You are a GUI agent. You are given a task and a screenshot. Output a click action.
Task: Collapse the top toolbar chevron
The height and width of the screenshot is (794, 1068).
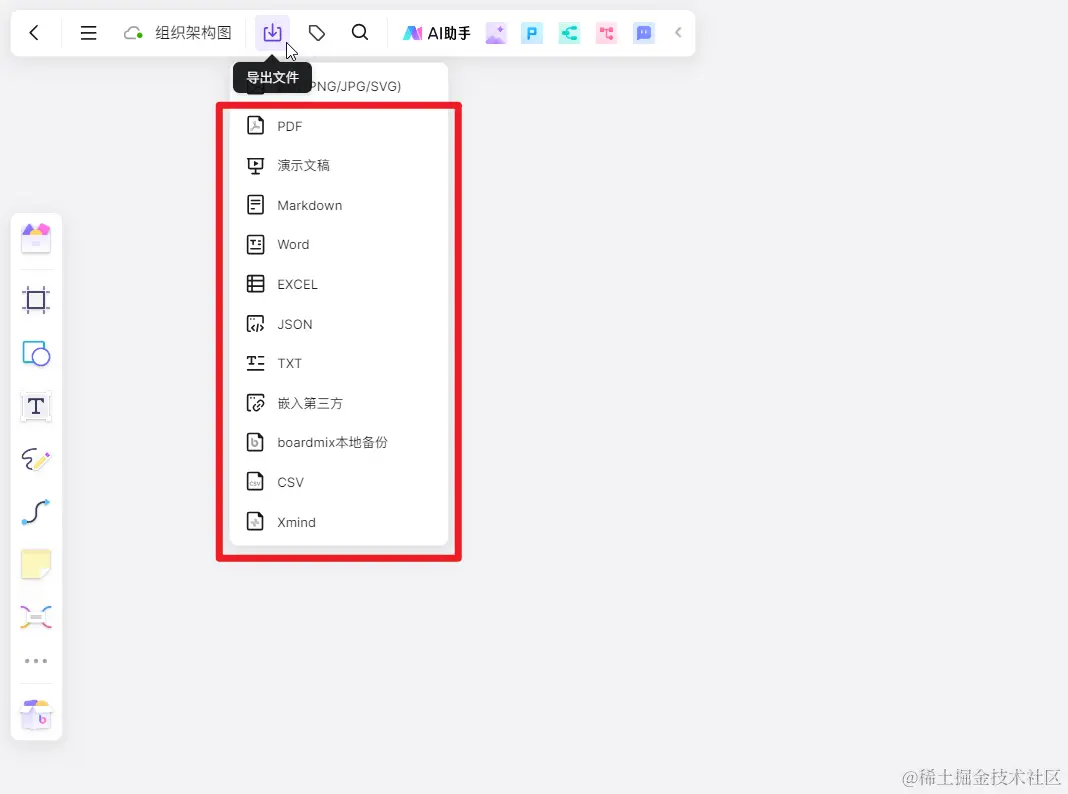pos(678,32)
